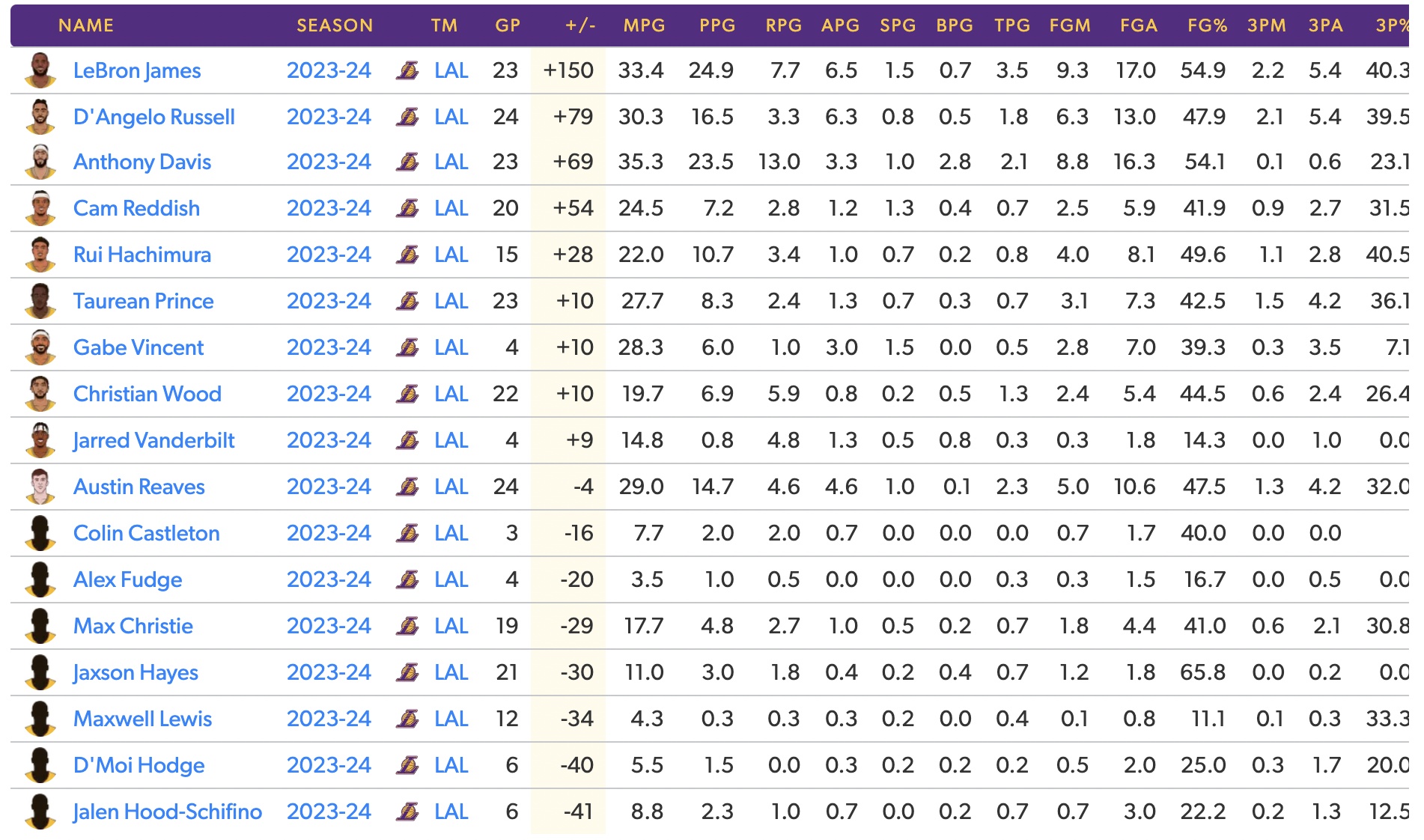The height and width of the screenshot is (840, 1424).
Task: Click Austin Reaves's headshot avatar
Action: (x=40, y=487)
